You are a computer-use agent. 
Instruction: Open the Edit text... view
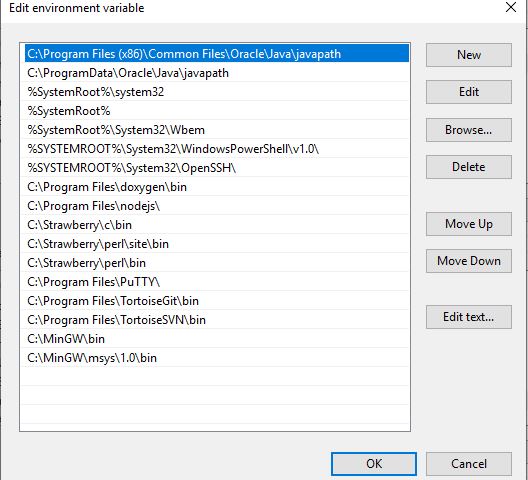click(x=469, y=317)
